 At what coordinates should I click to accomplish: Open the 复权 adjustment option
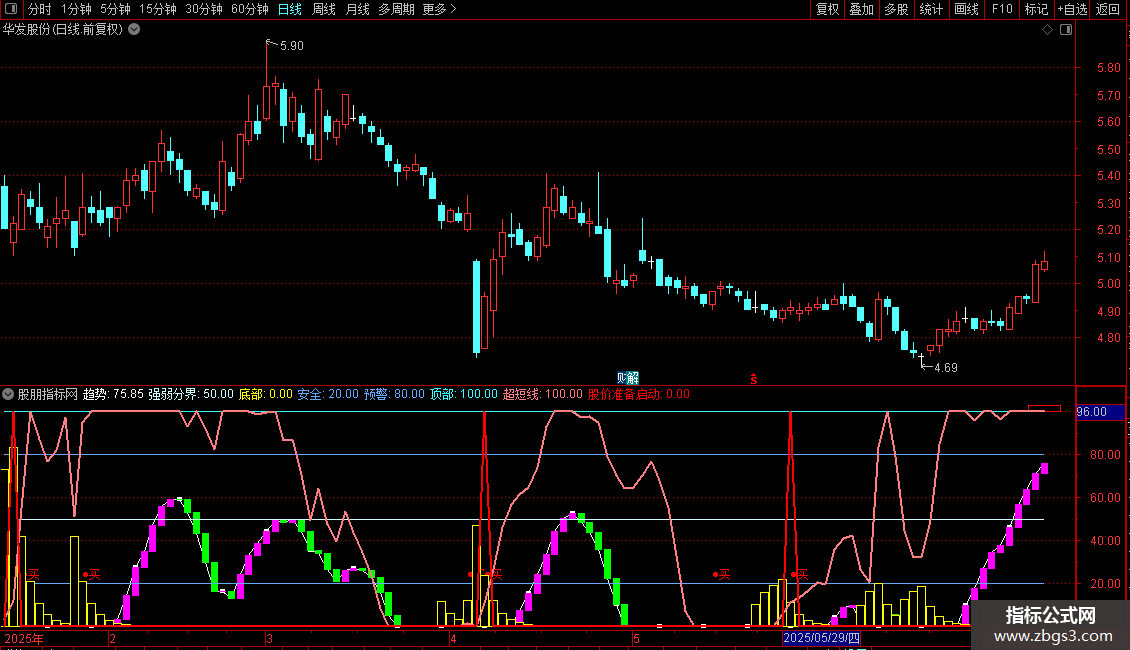(x=827, y=9)
